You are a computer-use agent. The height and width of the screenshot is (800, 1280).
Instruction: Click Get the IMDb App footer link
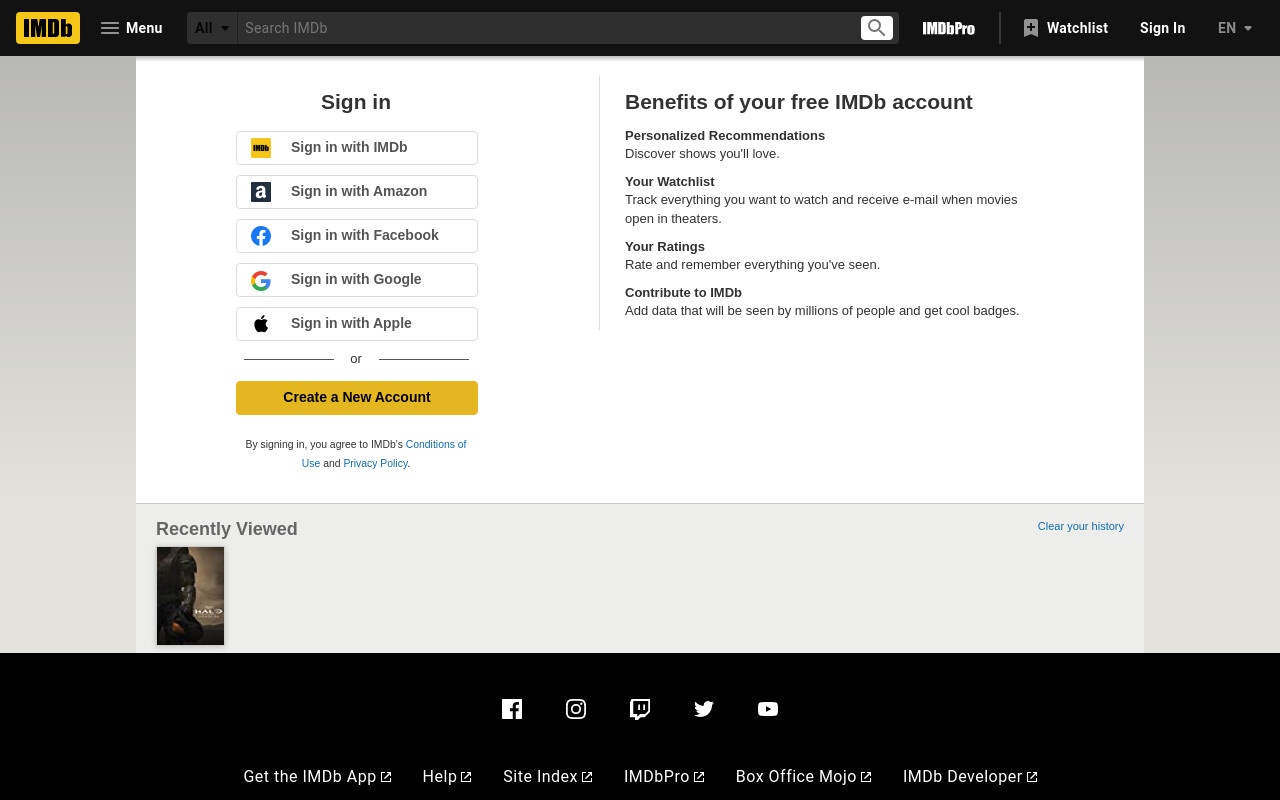(x=317, y=777)
